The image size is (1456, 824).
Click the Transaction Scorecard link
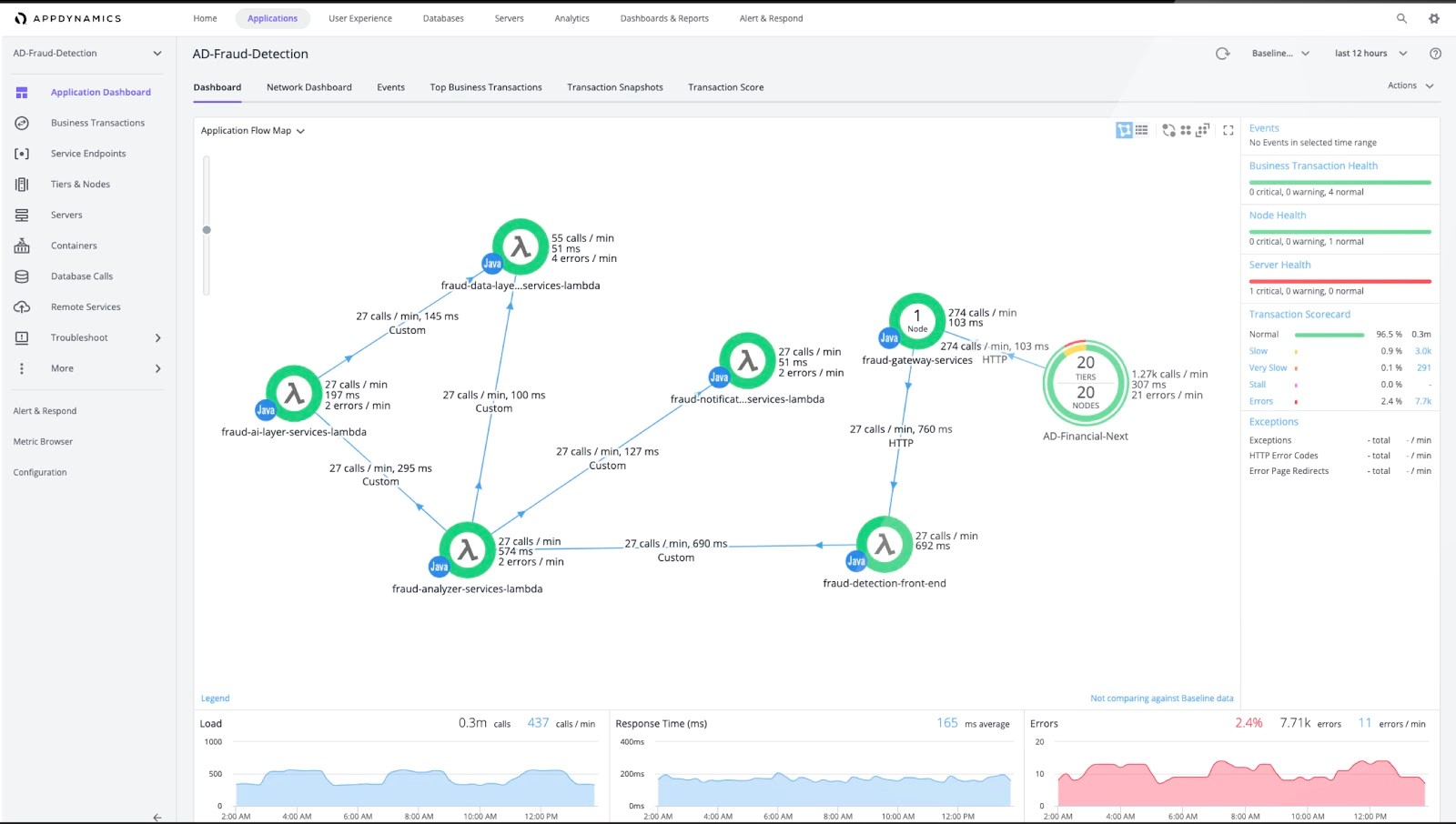(1299, 315)
